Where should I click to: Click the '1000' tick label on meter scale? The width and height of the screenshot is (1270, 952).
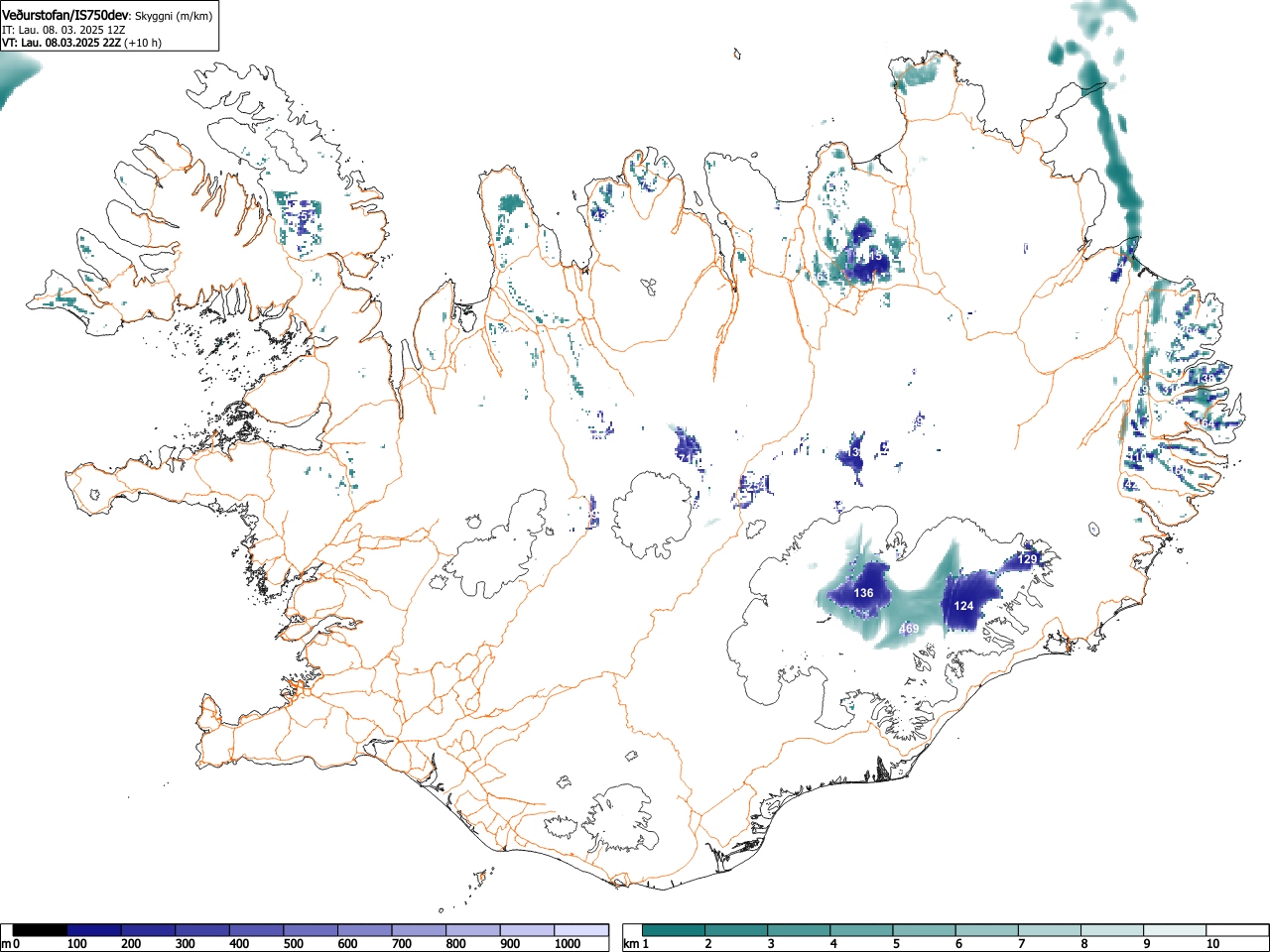point(567,944)
